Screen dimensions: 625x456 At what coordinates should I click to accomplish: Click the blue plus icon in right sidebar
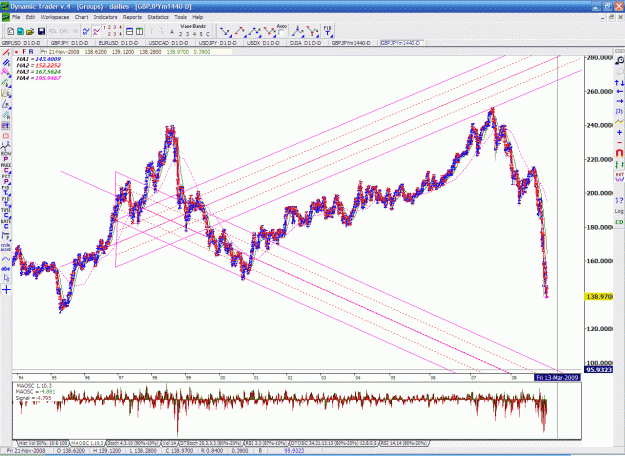pos(619,132)
